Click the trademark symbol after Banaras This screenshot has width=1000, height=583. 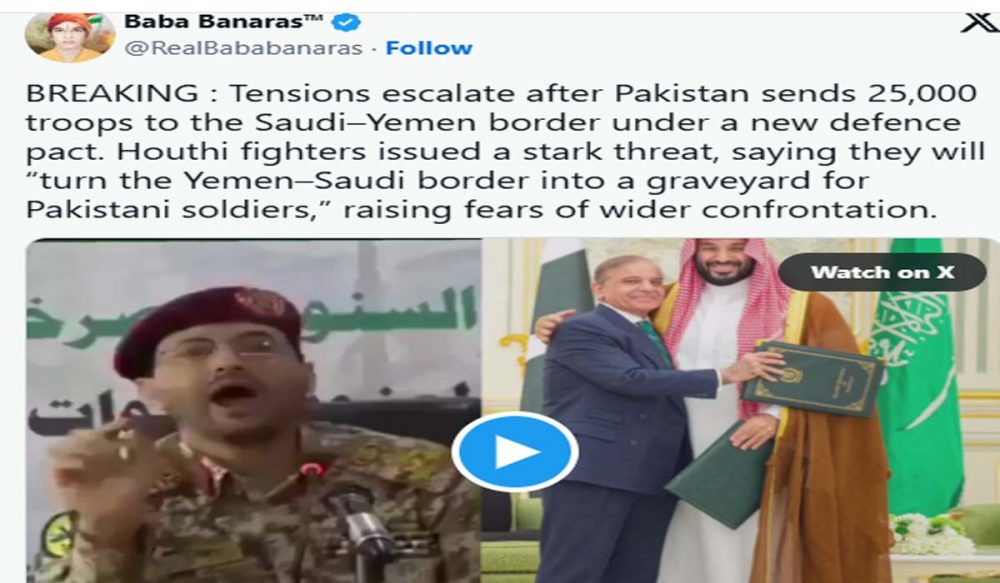[312, 19]
